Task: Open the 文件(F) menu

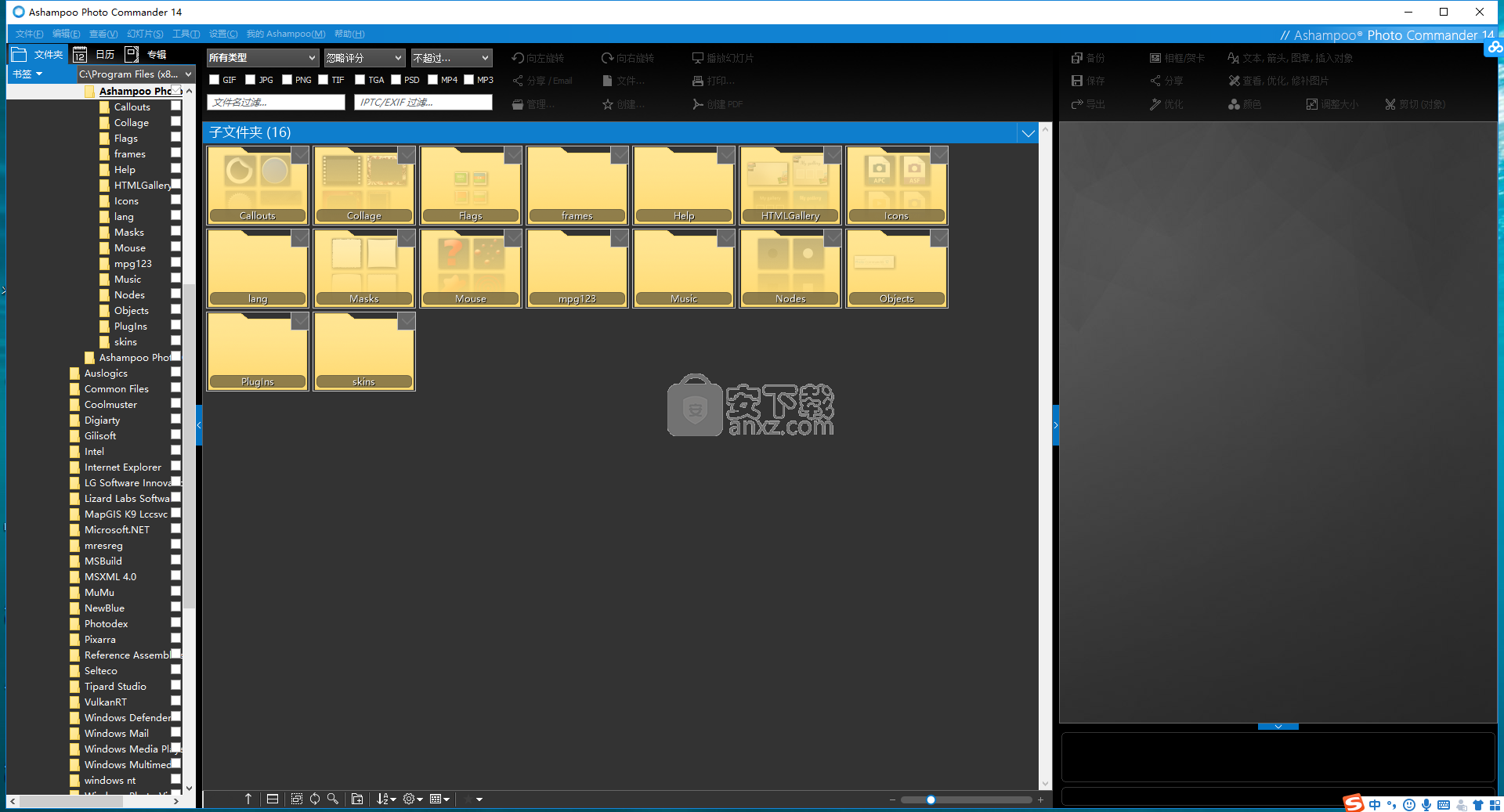Action: point(29,34)
